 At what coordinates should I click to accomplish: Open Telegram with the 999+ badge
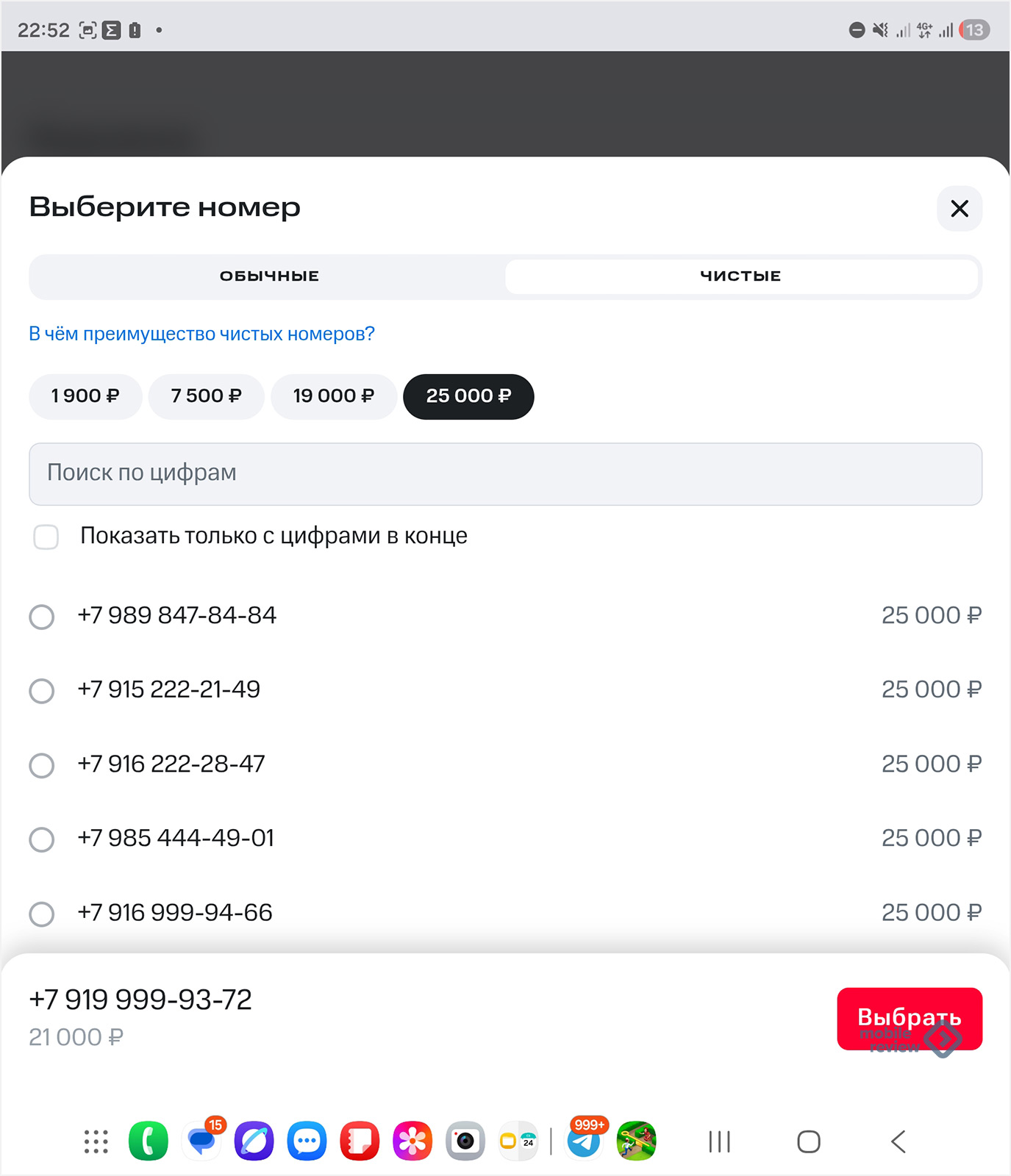pos(585,1142)
